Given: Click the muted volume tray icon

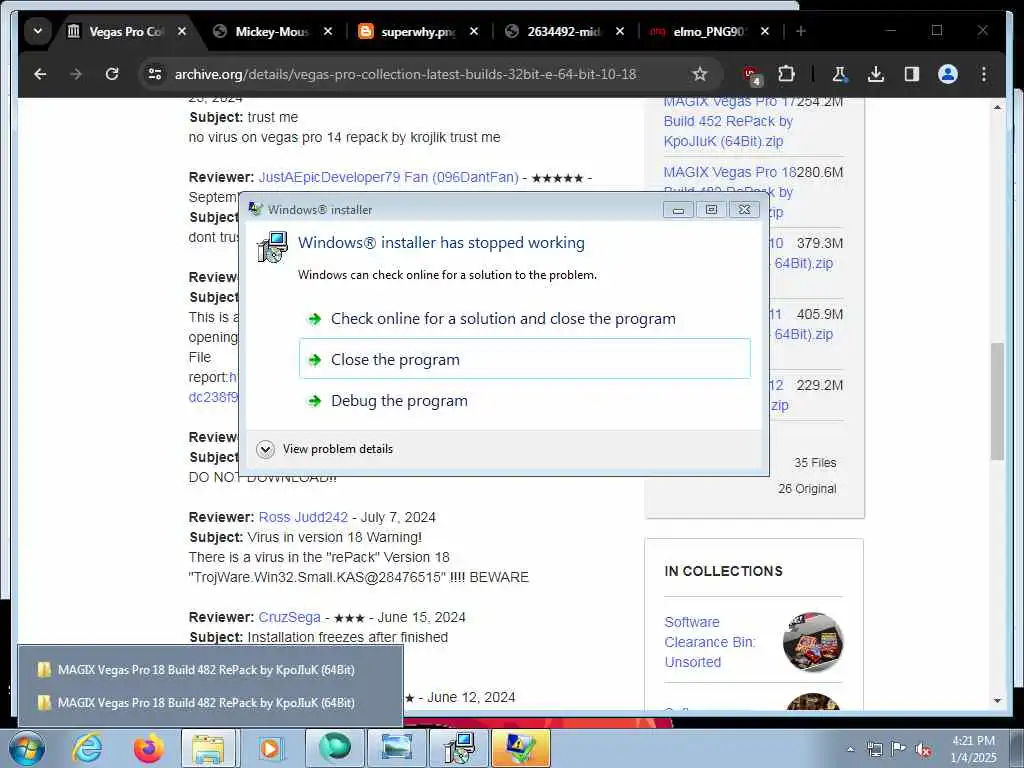Looking at the screenshot, I should pos(923,749).
